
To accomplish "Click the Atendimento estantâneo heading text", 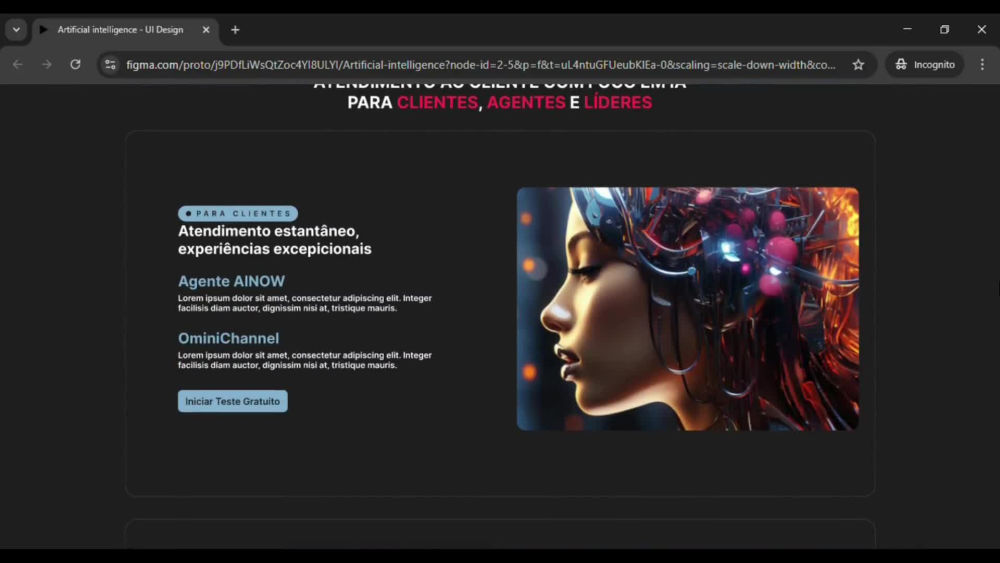I will point(275,240).
